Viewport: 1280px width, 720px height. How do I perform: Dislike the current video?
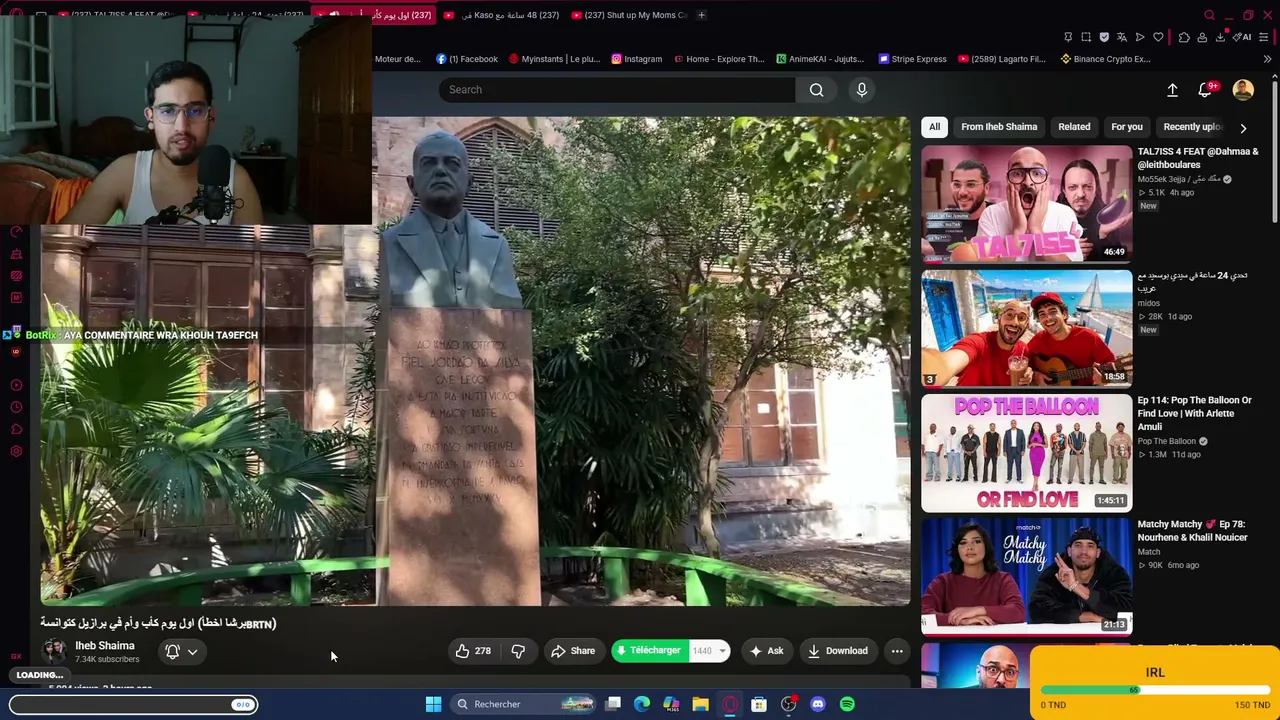click(518, 651)
